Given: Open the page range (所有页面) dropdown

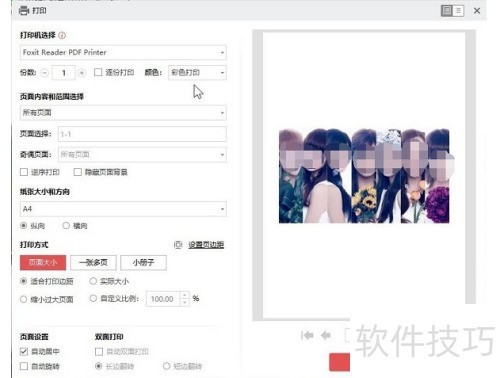Looking at the screenshot, I should pyautogui.click(x=123, y=113).
